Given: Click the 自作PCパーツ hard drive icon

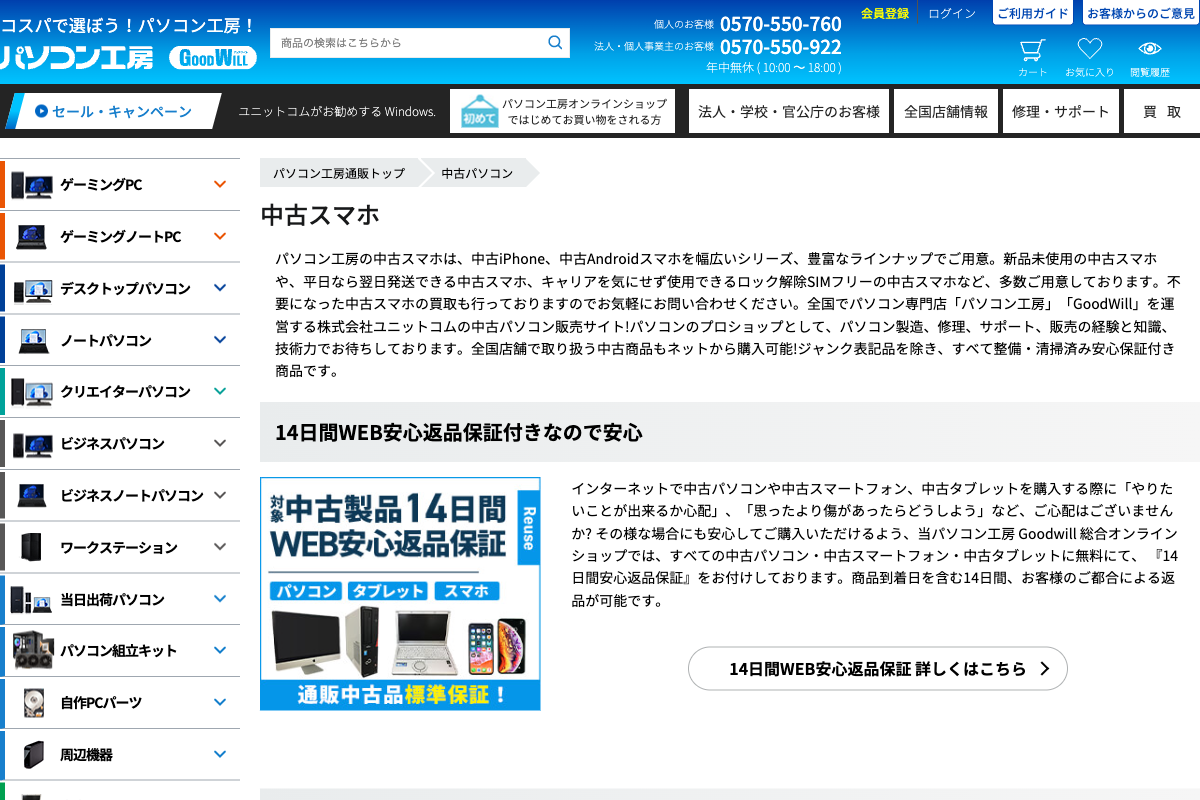Looking at the screenshot, I should tap(33, 703).
